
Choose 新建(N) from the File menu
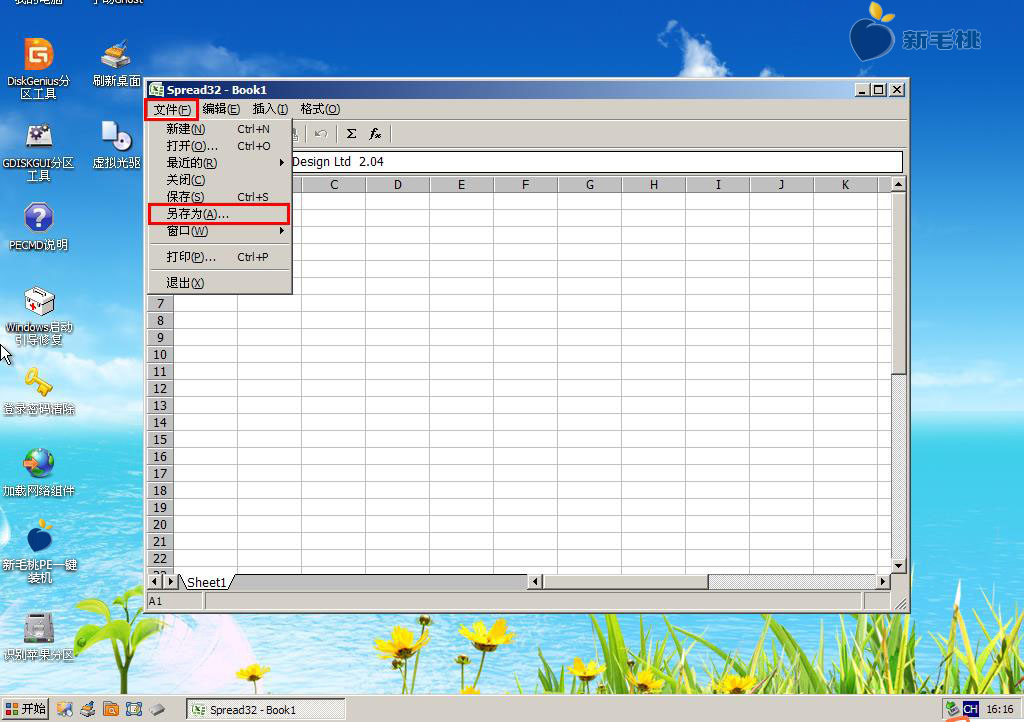pos(219,129)
